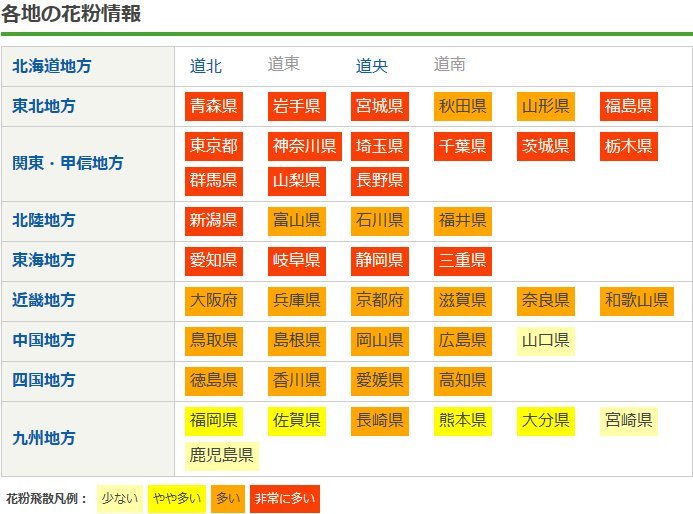Open the 長野県 pollen page
693x514 pixels.
[379, 181]
